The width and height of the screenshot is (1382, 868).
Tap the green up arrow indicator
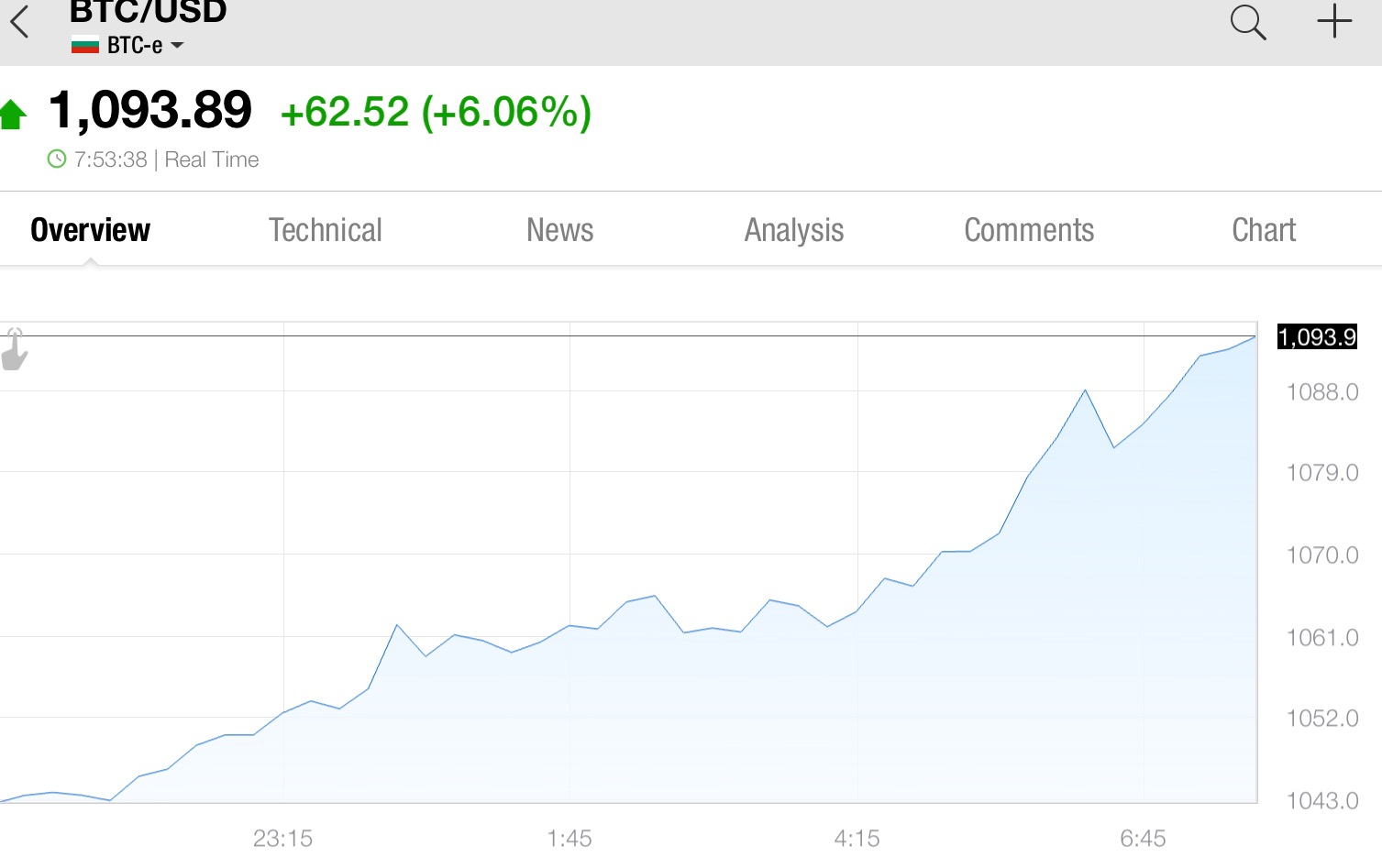coord(14,115)
